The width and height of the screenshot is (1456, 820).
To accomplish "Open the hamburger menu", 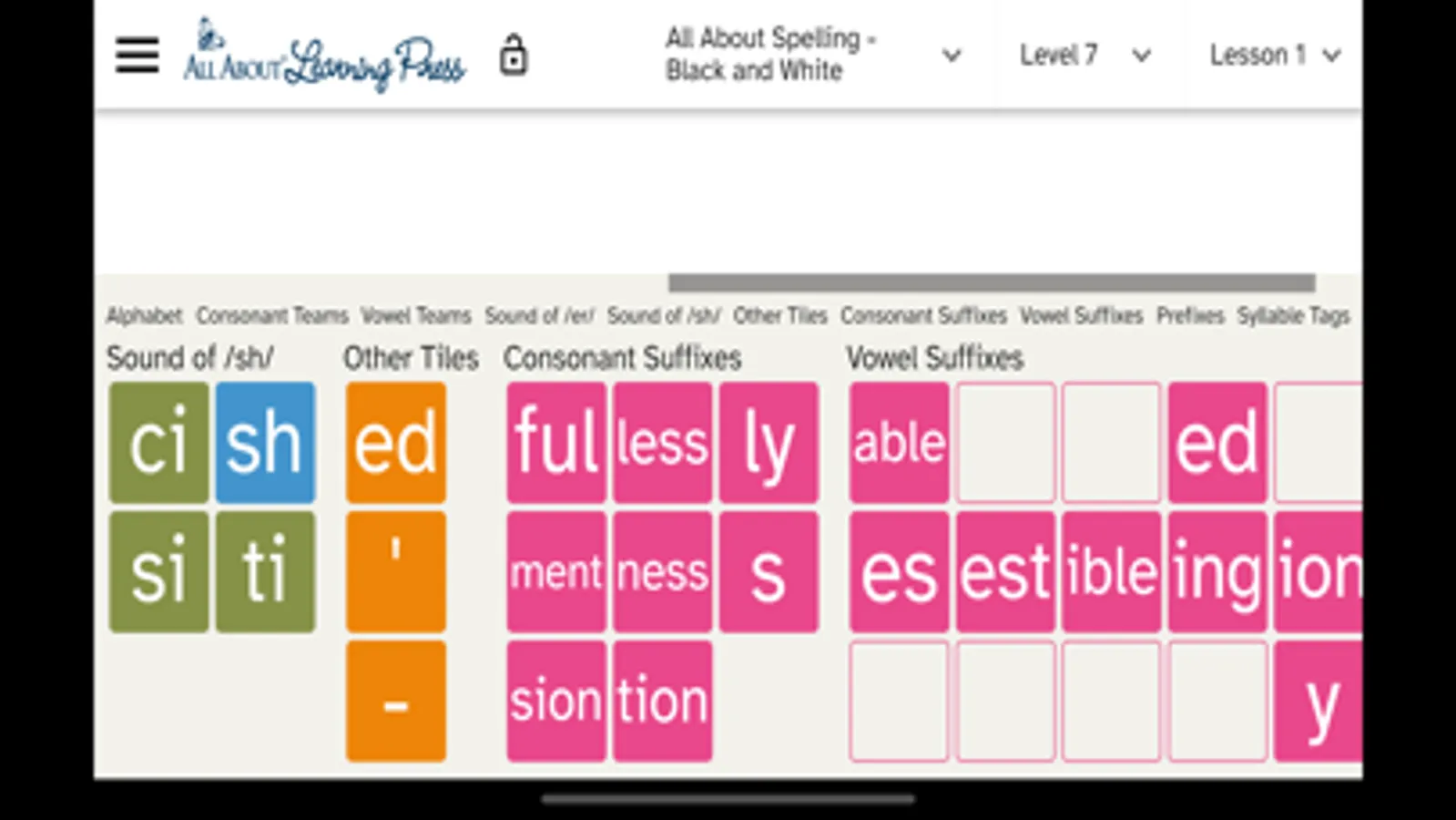I will 137,56.
